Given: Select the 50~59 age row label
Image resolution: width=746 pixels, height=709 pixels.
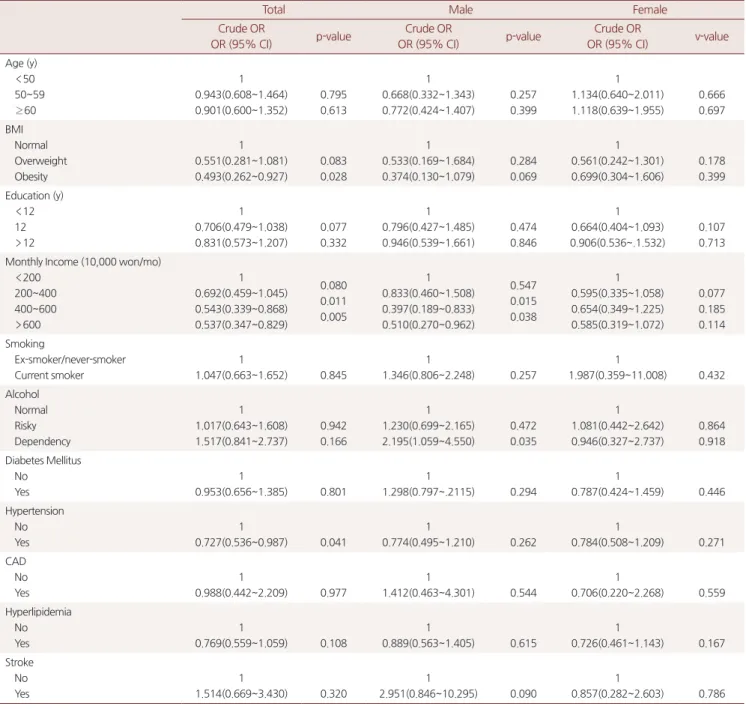Looking at the screenshot, I should coord(29,95).
